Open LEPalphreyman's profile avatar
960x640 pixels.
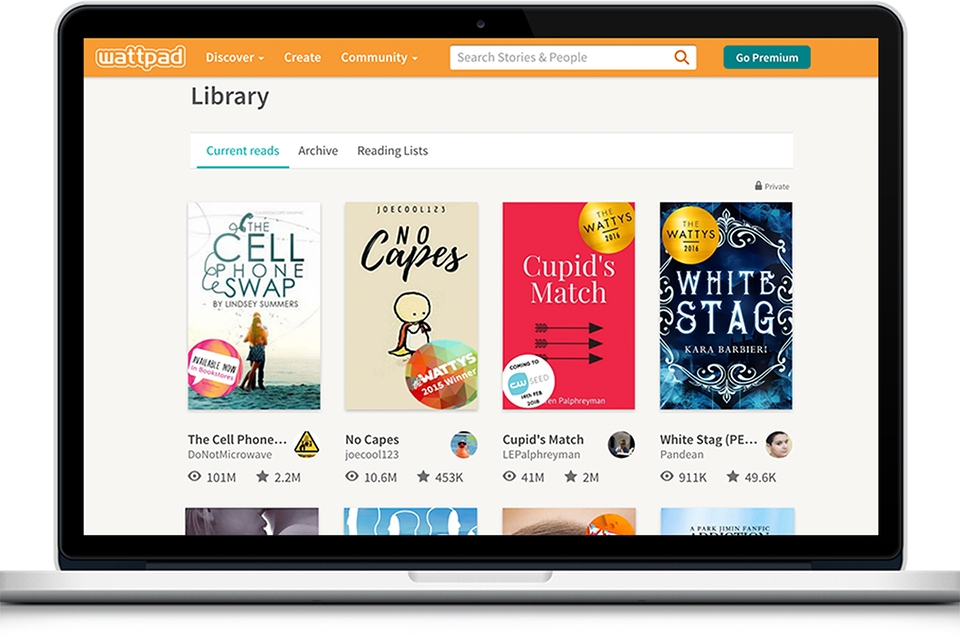tap(621, 445)
